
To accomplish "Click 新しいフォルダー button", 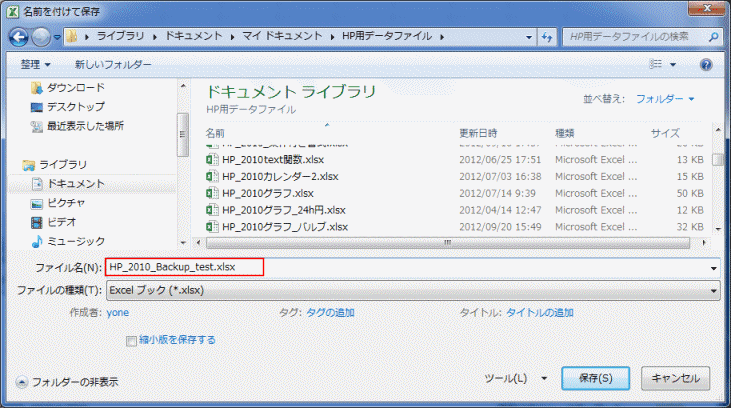I will (x=113, y=64).
